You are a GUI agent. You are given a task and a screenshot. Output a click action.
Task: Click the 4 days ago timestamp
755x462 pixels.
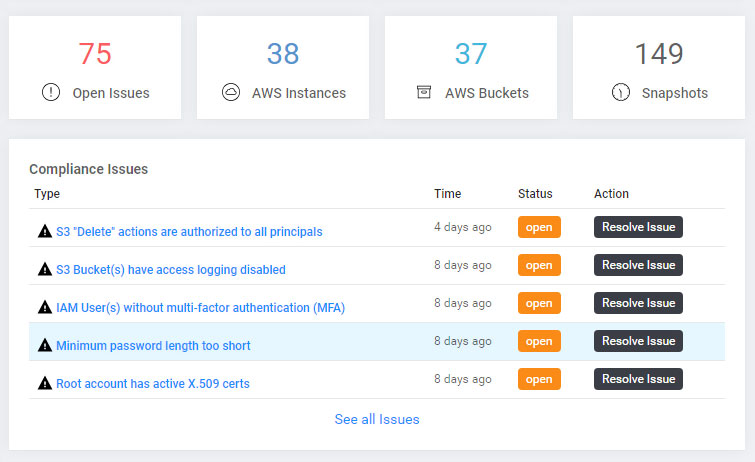point(463,227)
